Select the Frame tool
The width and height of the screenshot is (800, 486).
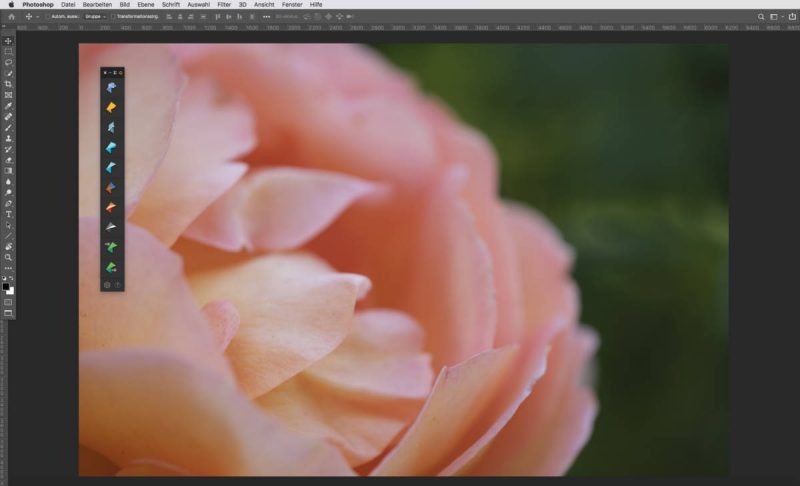(x=8, y=95)
